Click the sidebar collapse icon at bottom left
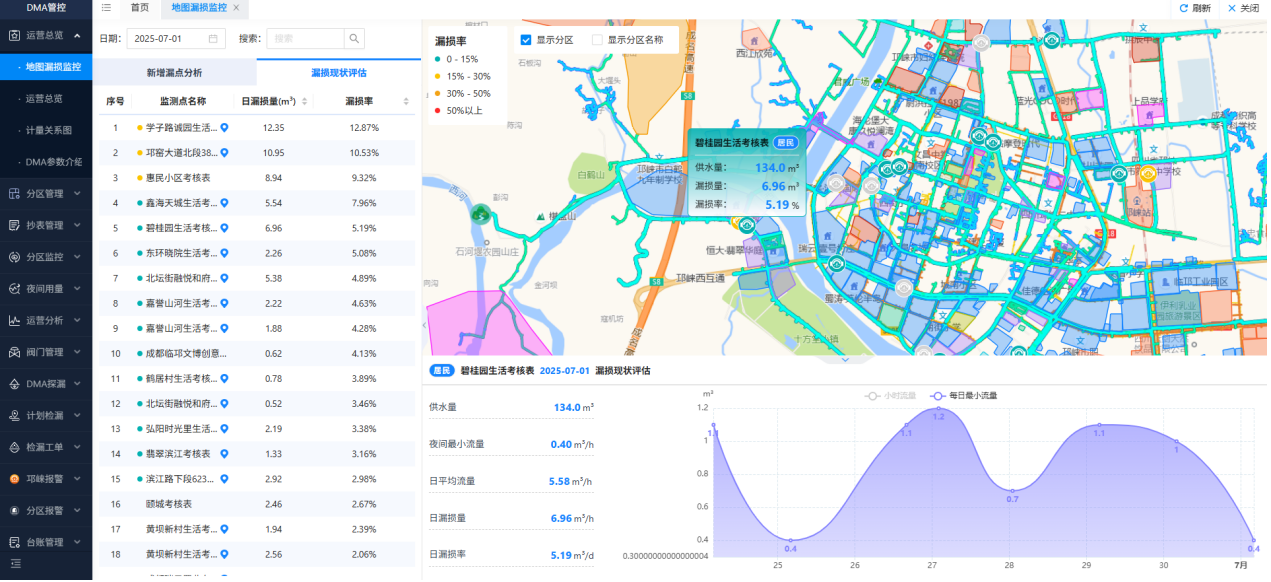 15,565
